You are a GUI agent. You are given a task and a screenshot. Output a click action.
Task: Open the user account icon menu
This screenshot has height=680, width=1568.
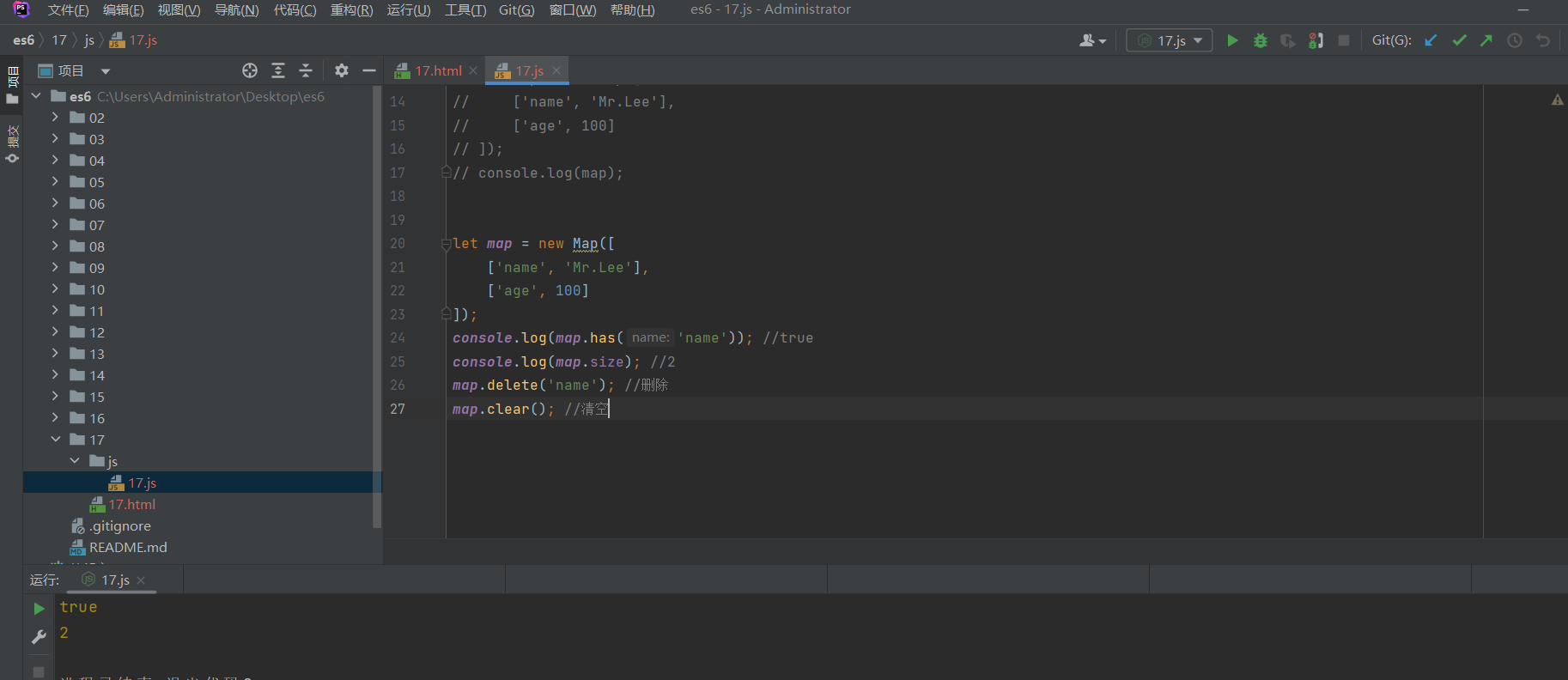coord(1092,40)
